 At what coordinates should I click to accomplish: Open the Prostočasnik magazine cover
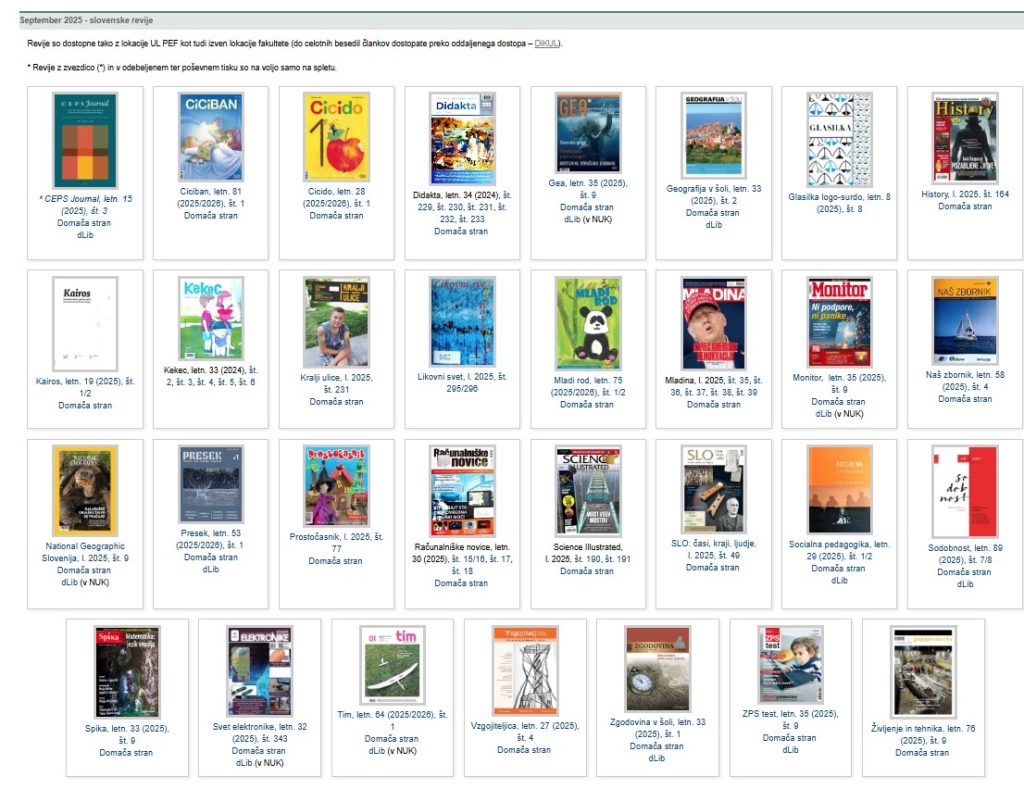point(336,486)
